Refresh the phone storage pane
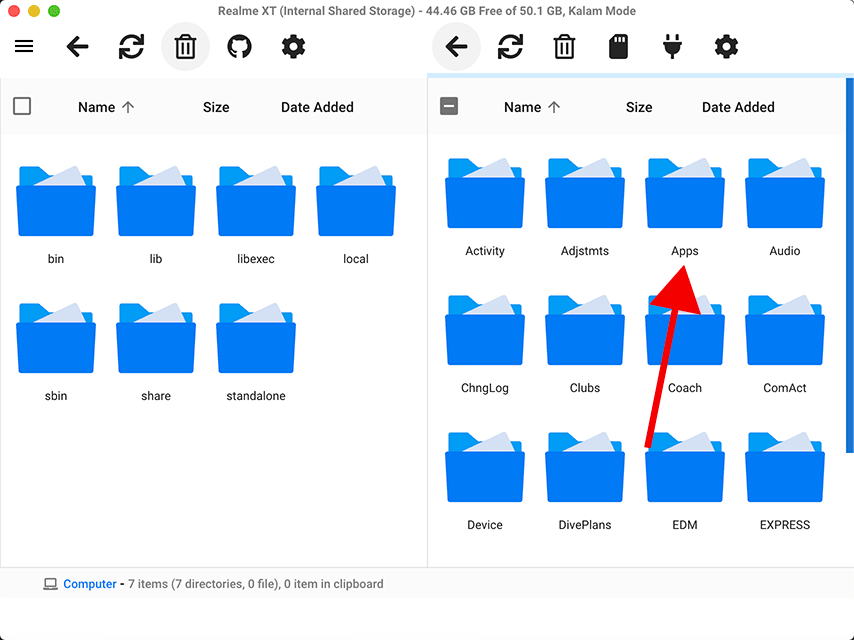854x640 pixels. (x=510, y=46)
